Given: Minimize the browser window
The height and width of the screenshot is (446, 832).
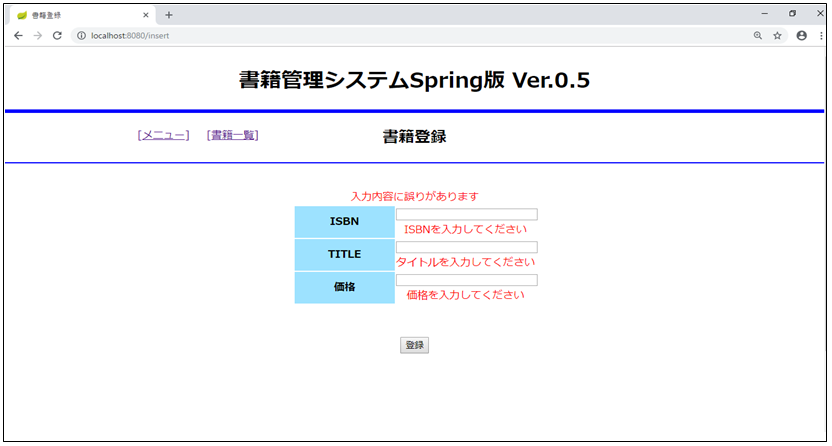Looking at the screenshot, I should tap(764, 14).
